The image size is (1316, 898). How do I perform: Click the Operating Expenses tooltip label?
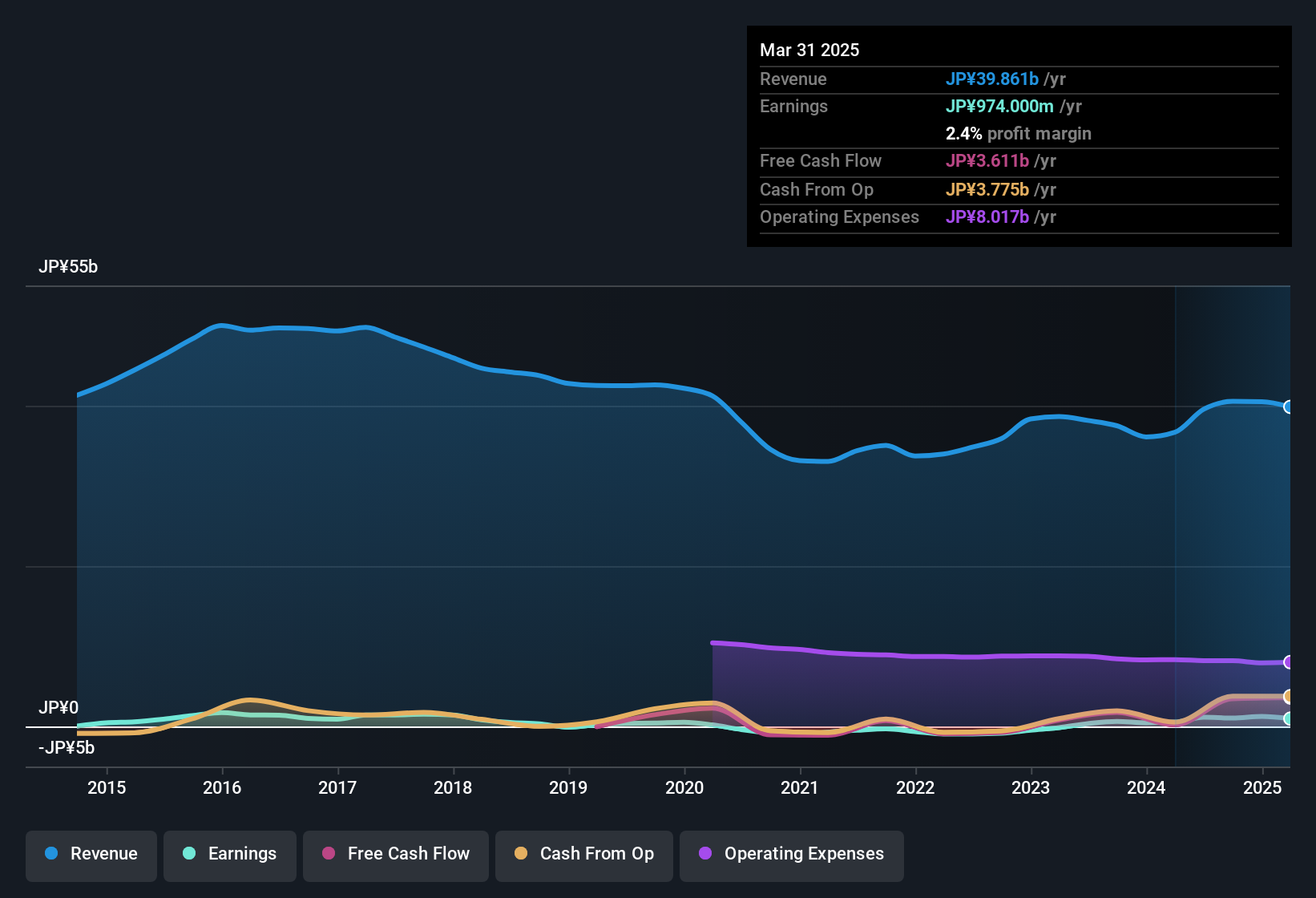pyautogui.click(x=839, y=216)
